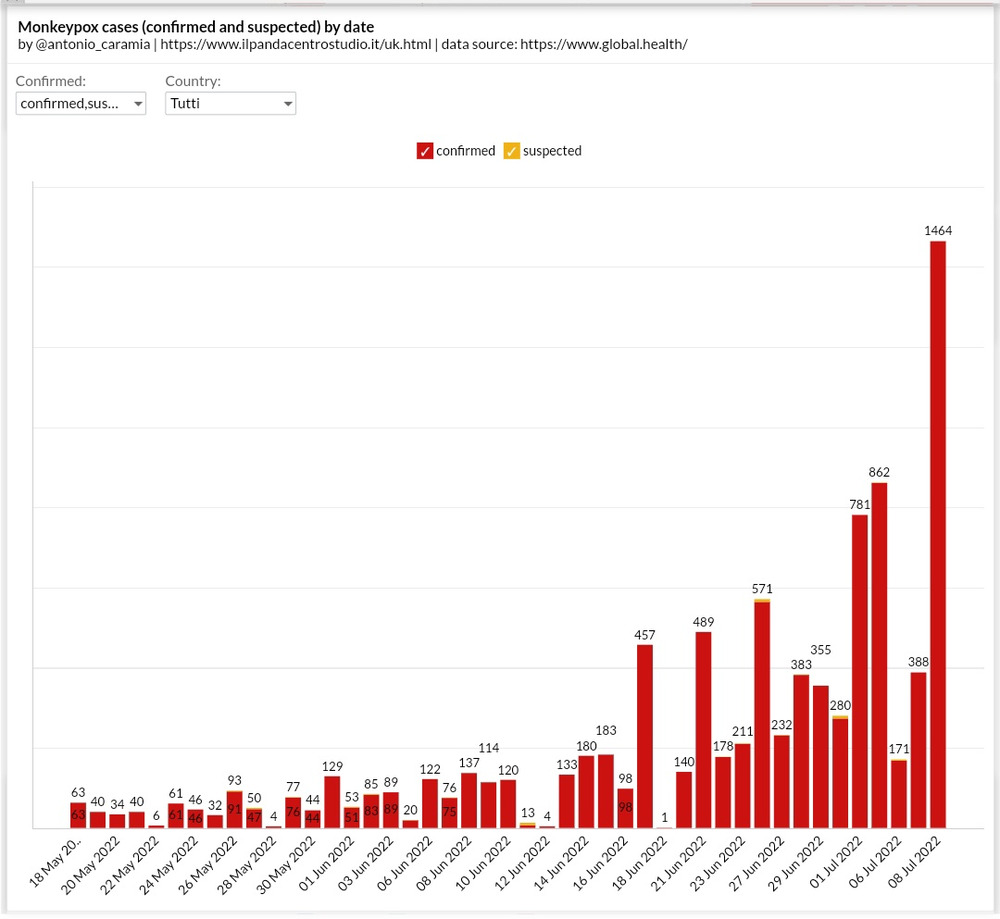Select the bar labeled 355

click(x=820, y=757)
